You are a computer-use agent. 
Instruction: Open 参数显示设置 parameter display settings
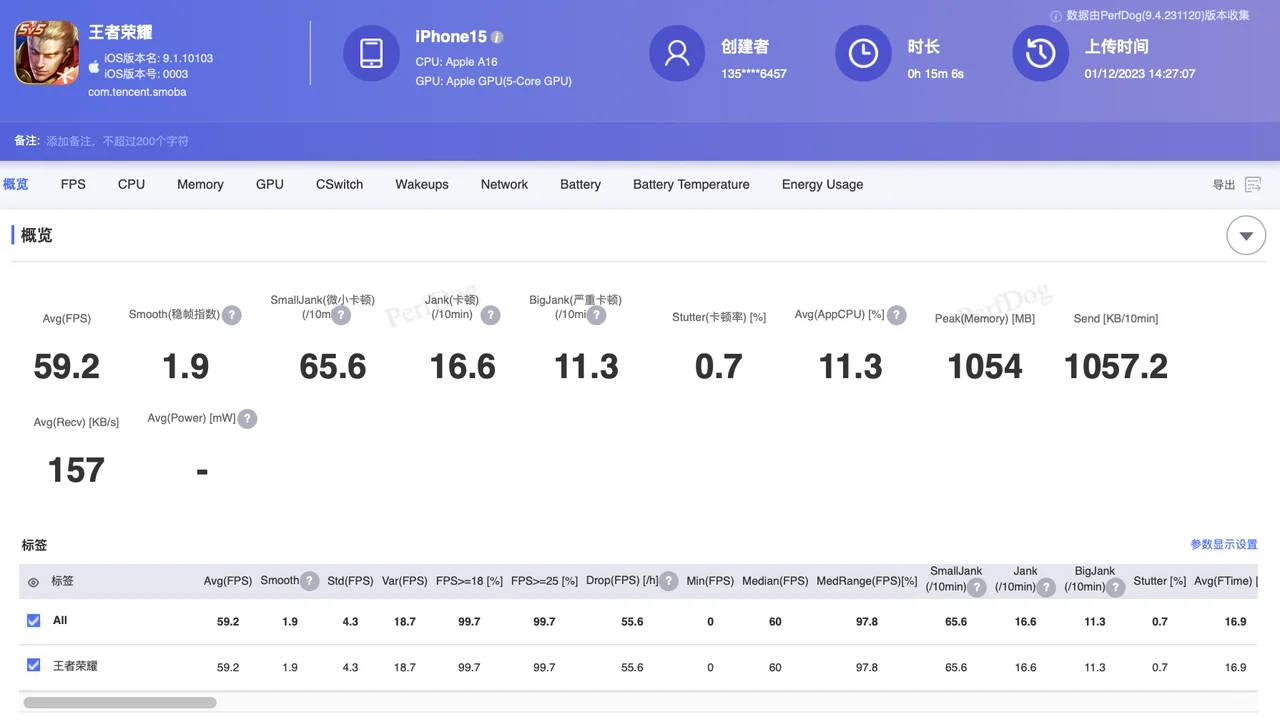(x=1223, y=545)
